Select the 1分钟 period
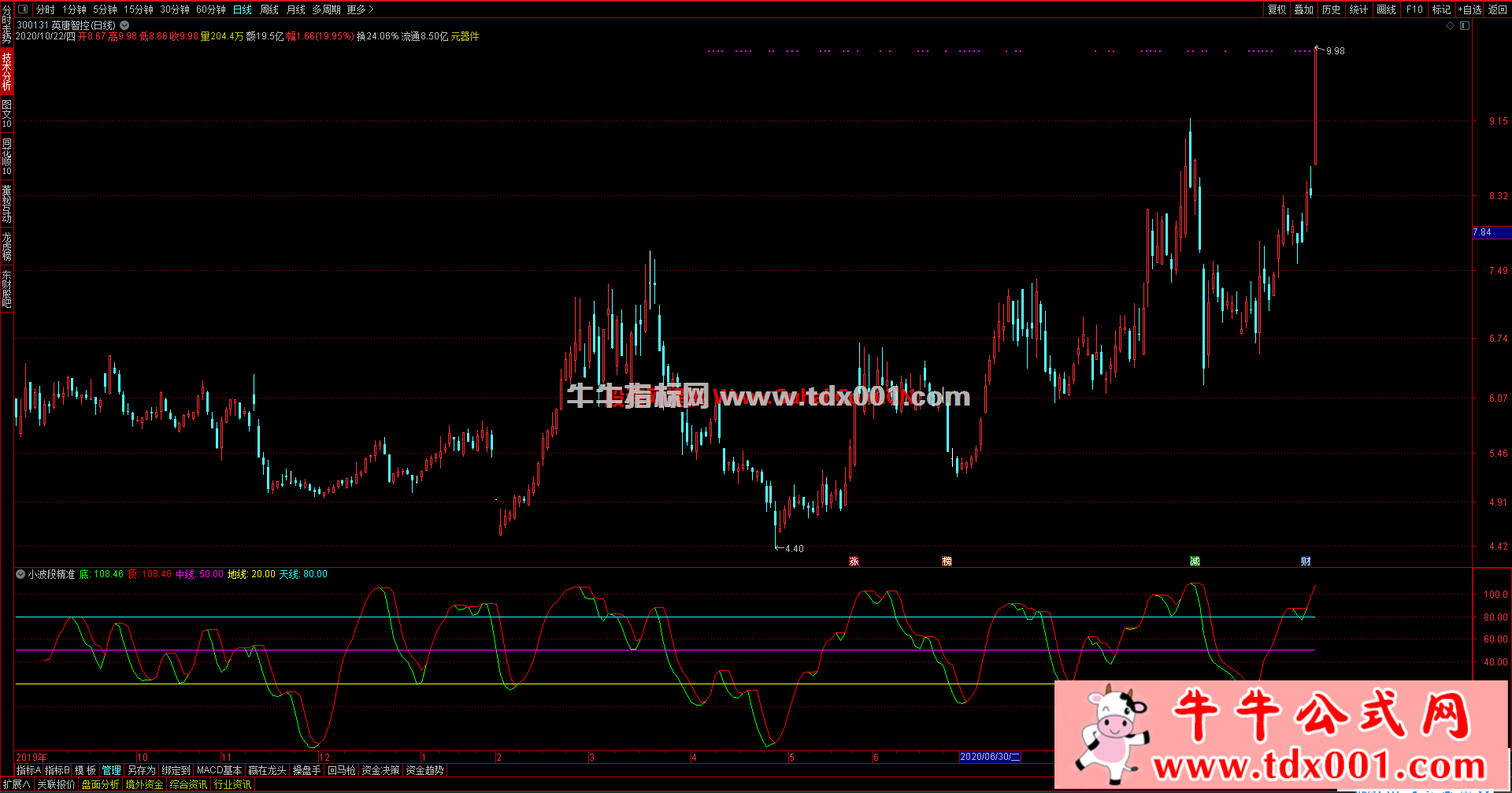 75,9
